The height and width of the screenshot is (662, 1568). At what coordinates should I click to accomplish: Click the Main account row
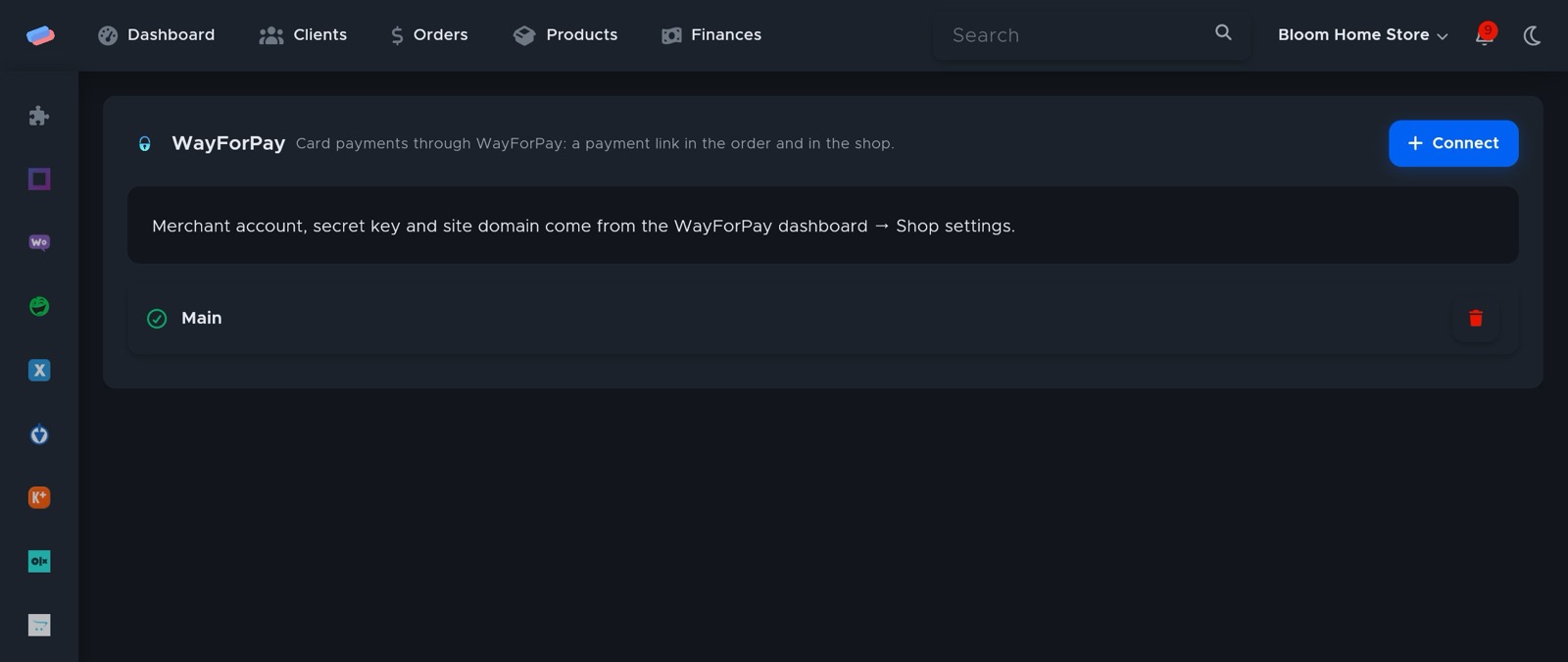823,318
